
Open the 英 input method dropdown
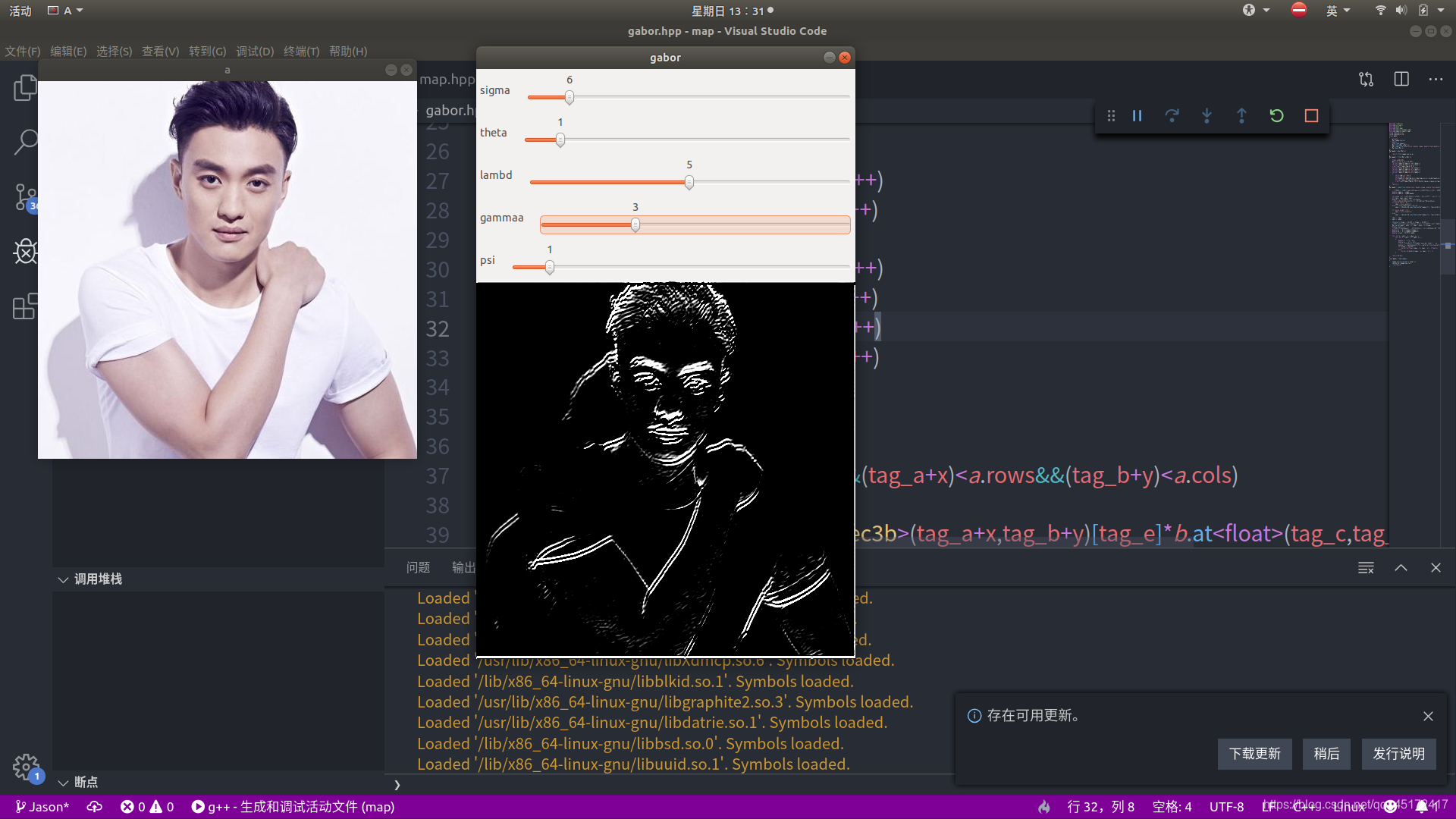point(1338,11)
